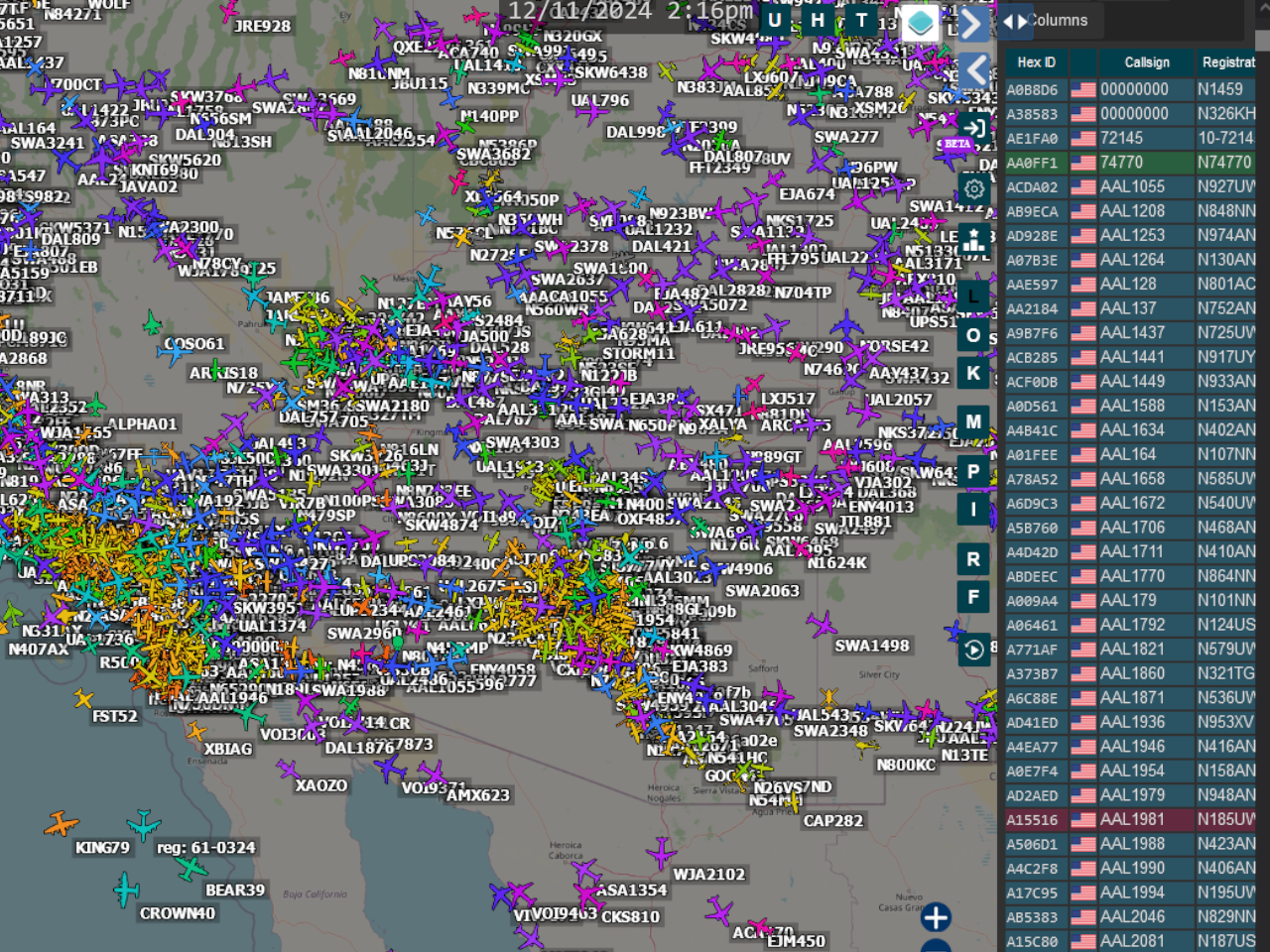Open the settings gear
Screen dimensions: 1270x952
tap(974, 188)
